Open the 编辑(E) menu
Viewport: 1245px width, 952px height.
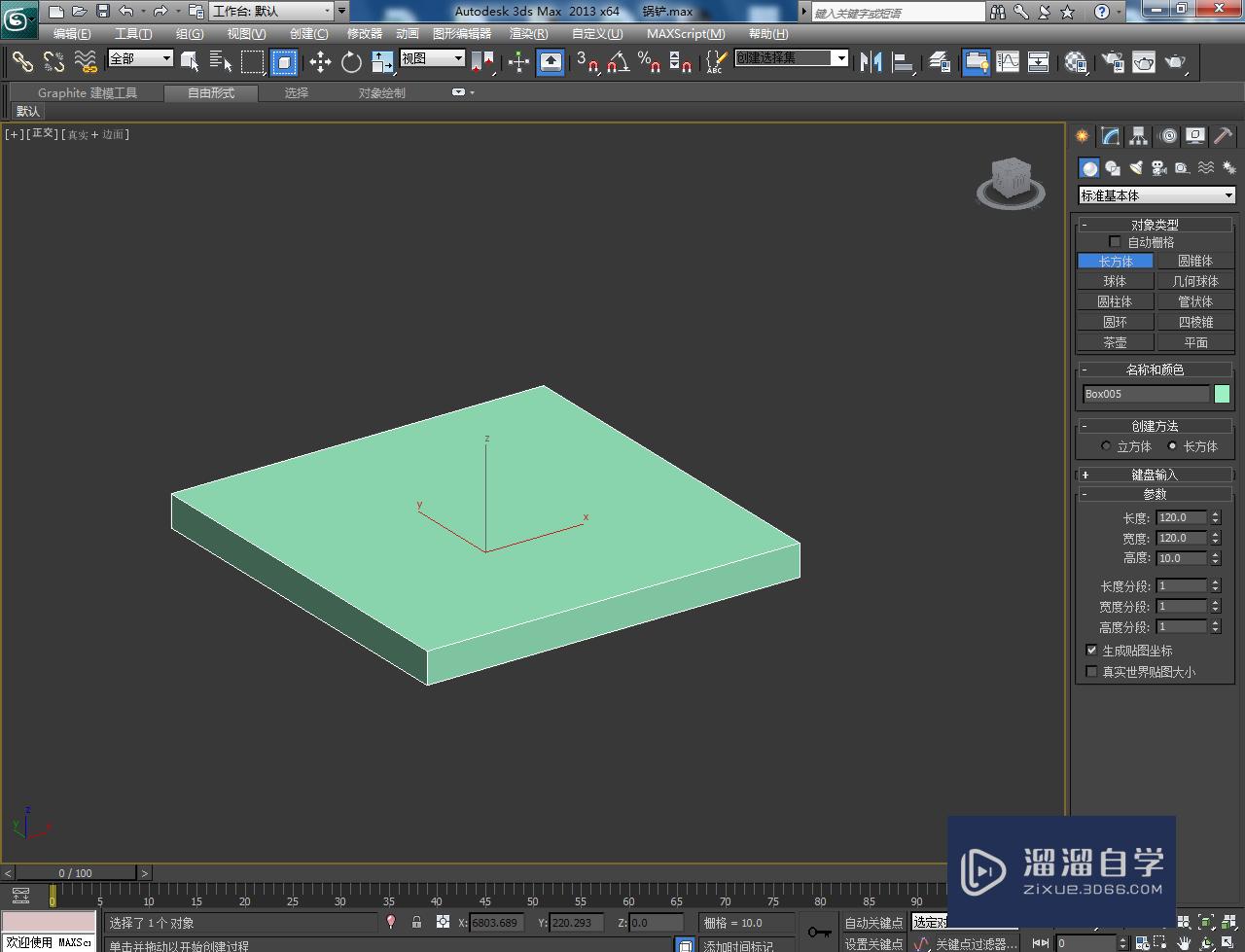click(72, 34)
